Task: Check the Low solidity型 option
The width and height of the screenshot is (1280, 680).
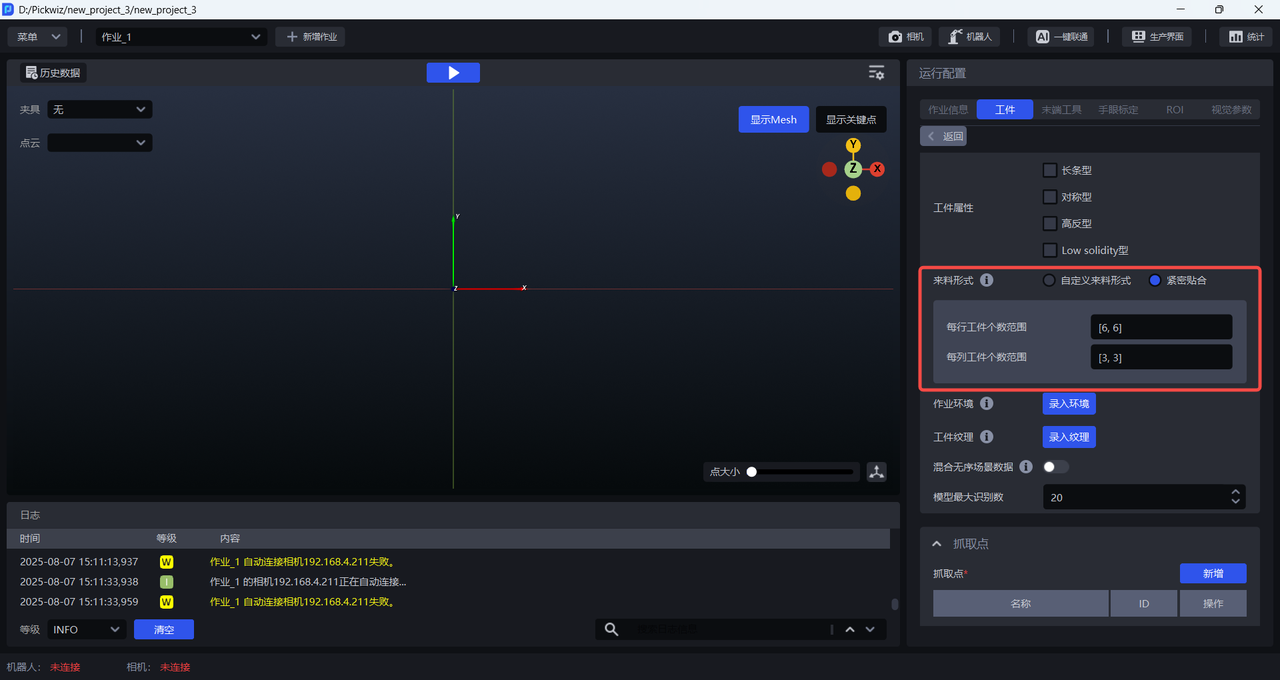Action: click(1050, 250)
